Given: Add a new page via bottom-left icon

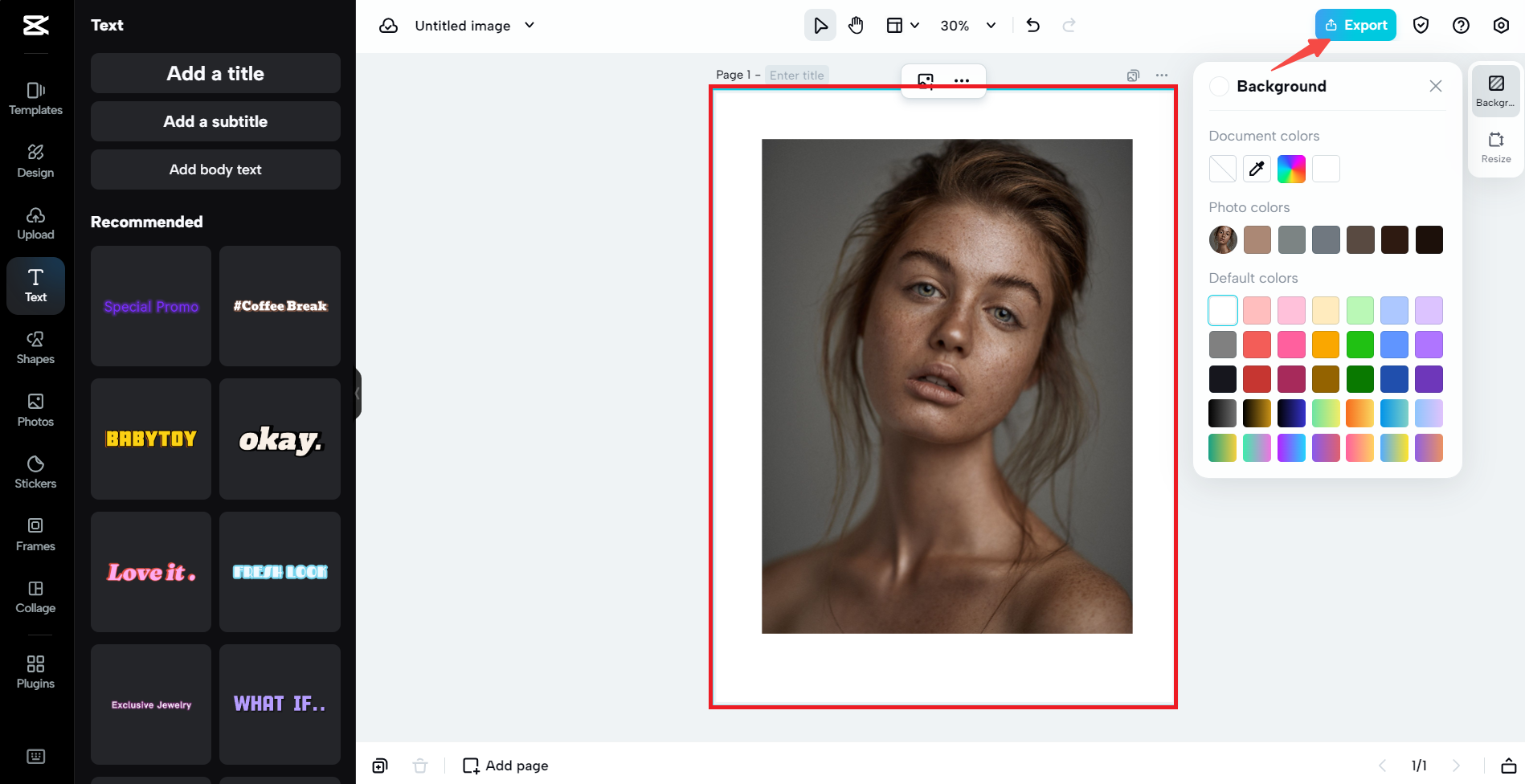Looking at the screenshot, I should 380,766.
